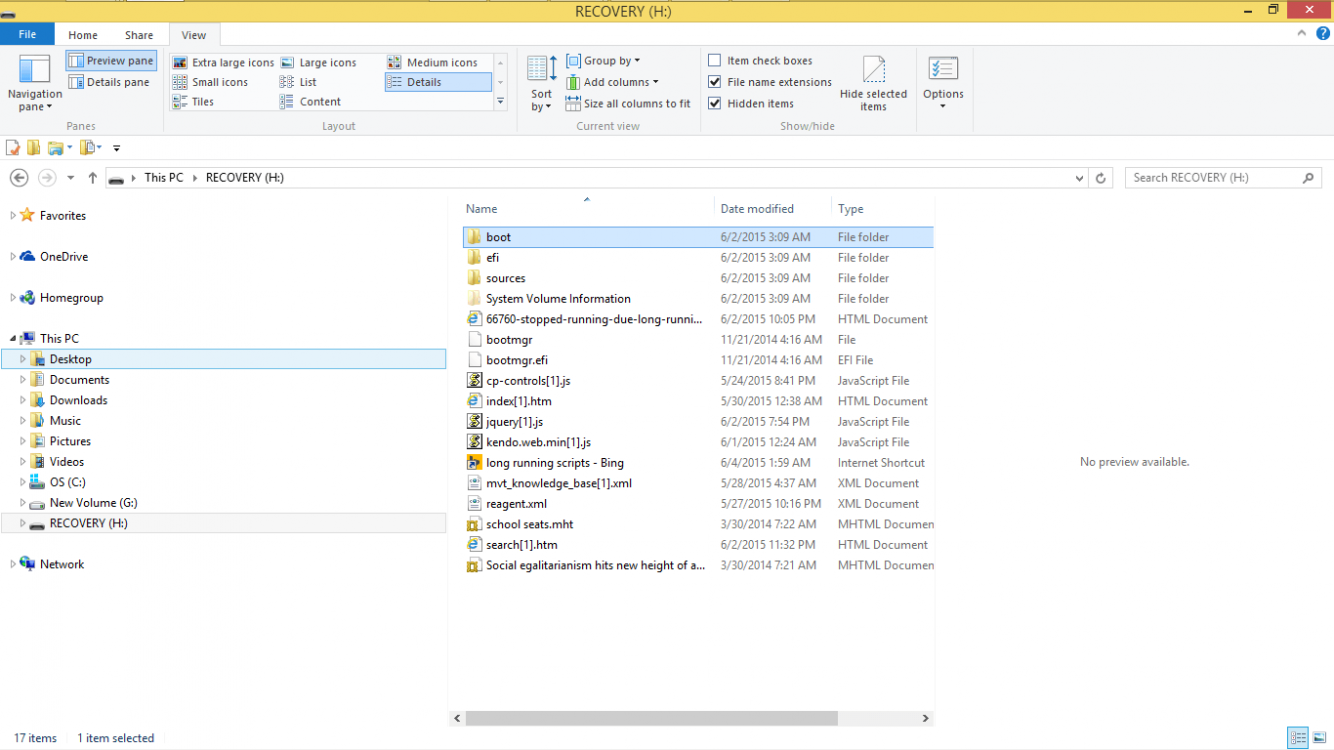The image size is (1334, 750).
Task: Expand the OS (C:) drive node
Action: point(23,482)
